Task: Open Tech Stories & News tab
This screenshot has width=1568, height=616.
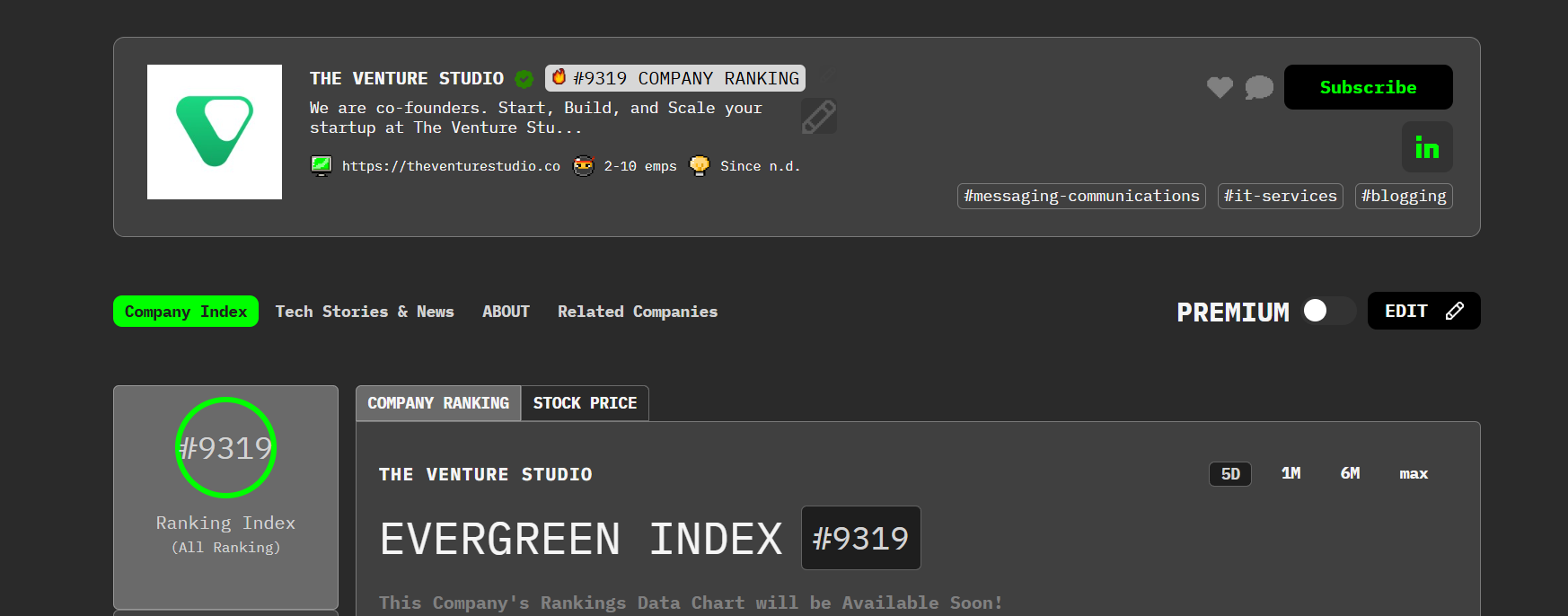Action: coord(365,312)
